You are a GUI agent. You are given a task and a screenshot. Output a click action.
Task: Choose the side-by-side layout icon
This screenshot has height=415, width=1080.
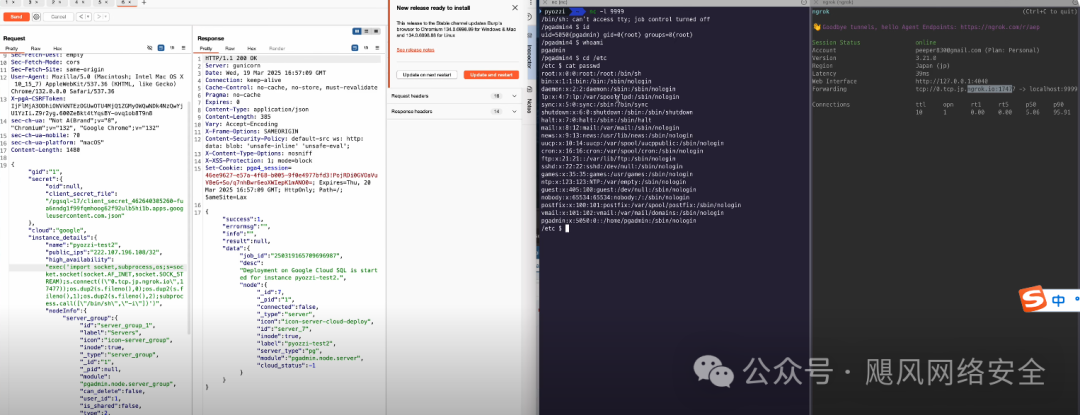357,32
